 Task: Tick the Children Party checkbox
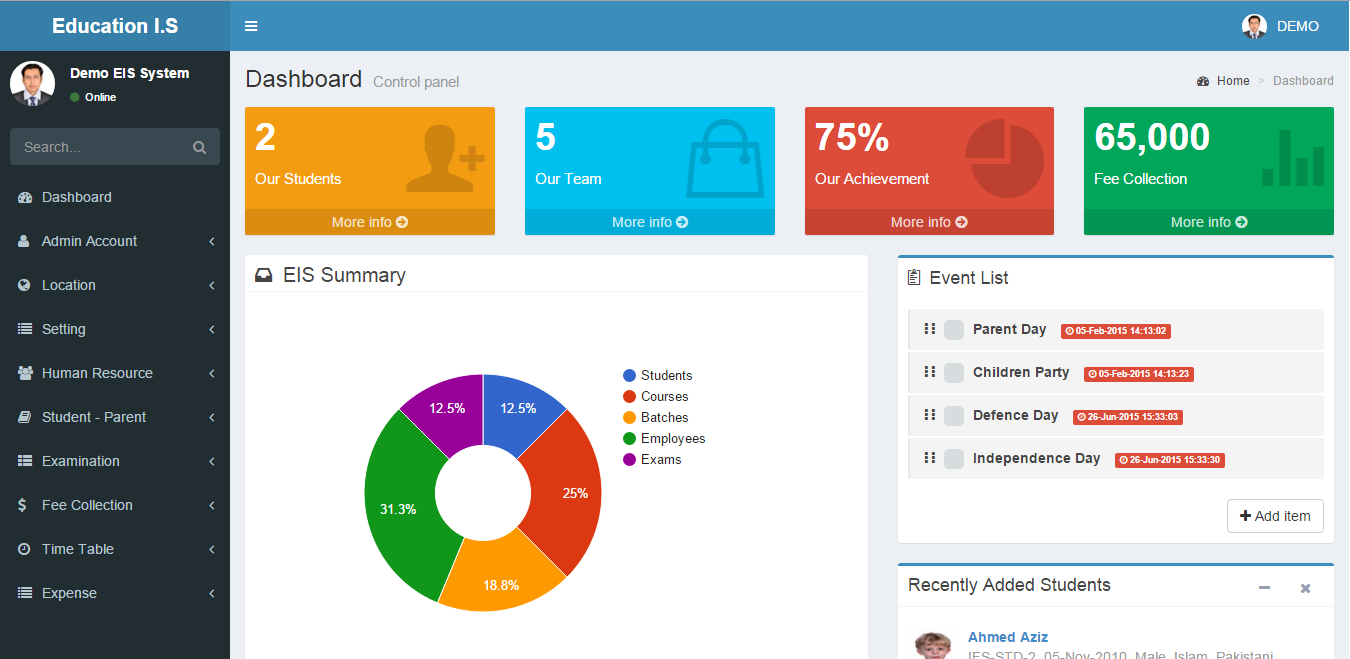(954, 373)
